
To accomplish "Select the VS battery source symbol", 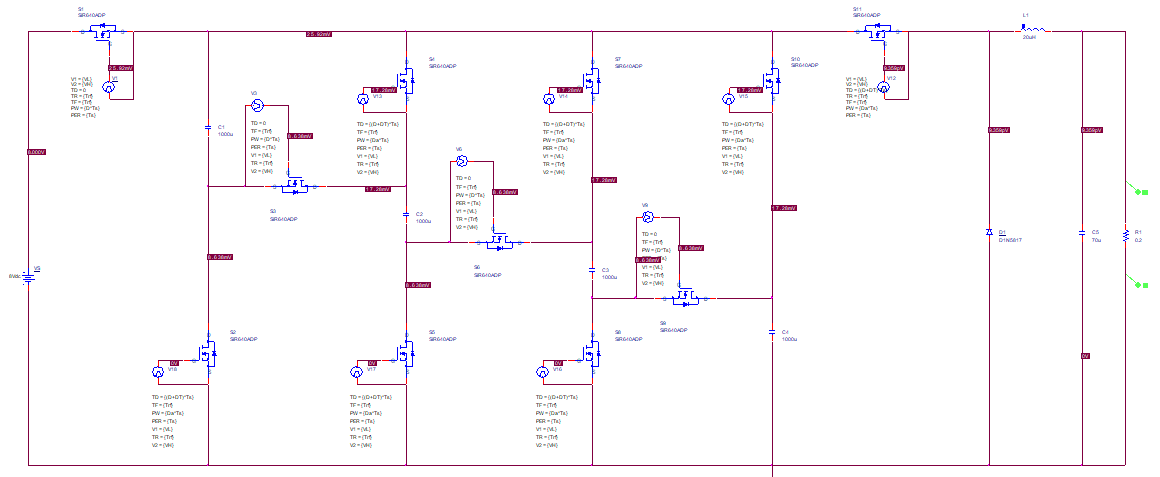I will pos(29,277).
